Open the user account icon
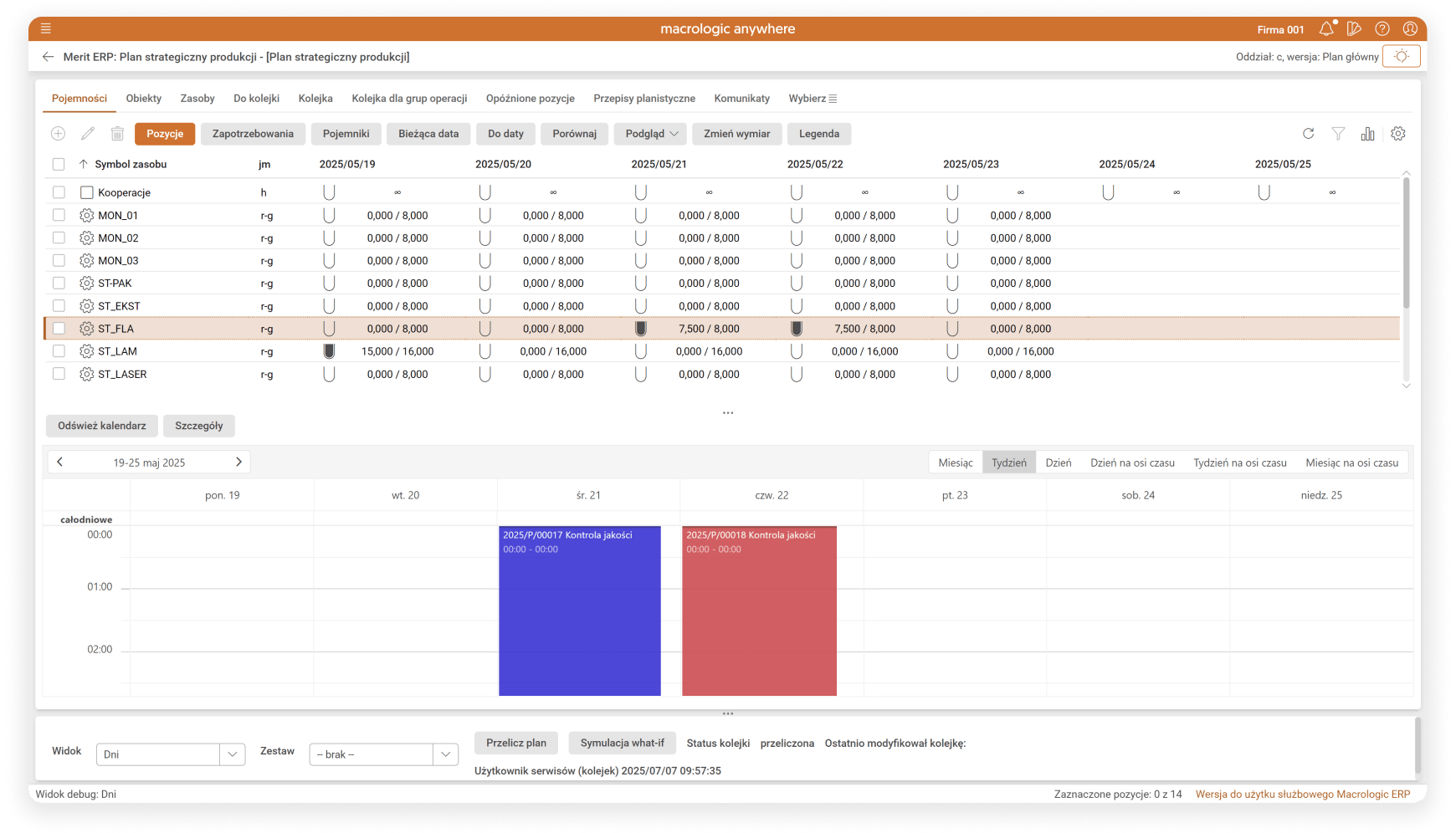1456x833 pixels. coord(1410,28)
